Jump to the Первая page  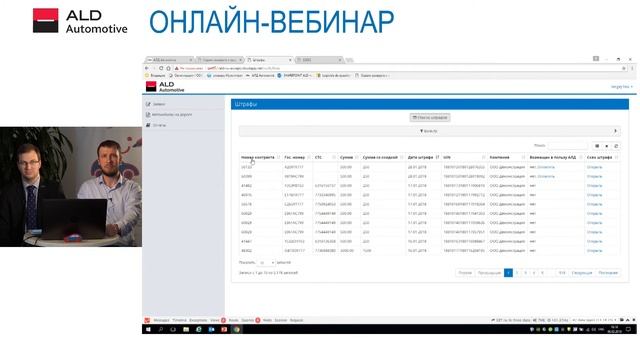coord(465,273)
